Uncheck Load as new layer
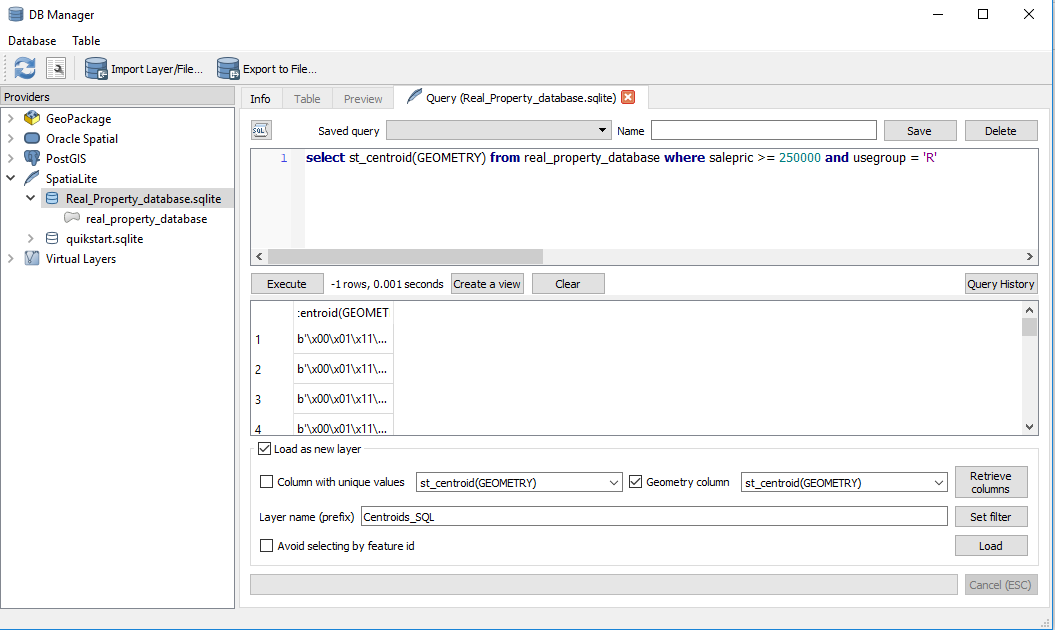Viewport: 1055px width, 630px height. click(x=264, y=449)
